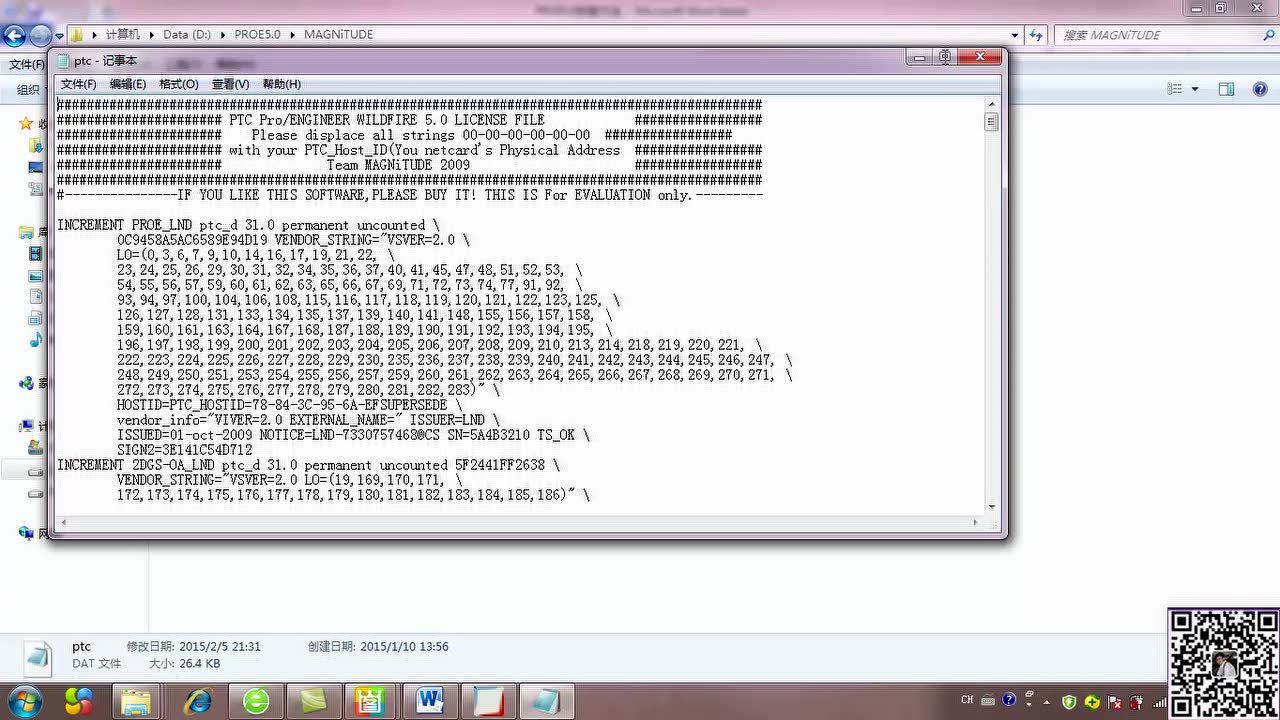Open Internet Explorer from the taskbar
This screenshot has width=1280, height=720.
[x=197, y=701]
